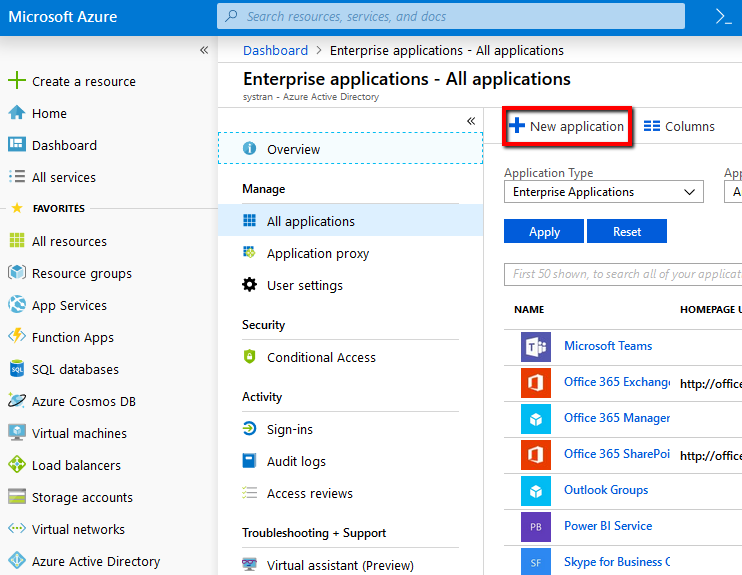Click the NAME column header
The image size is (742, 575).
[529, 310]
